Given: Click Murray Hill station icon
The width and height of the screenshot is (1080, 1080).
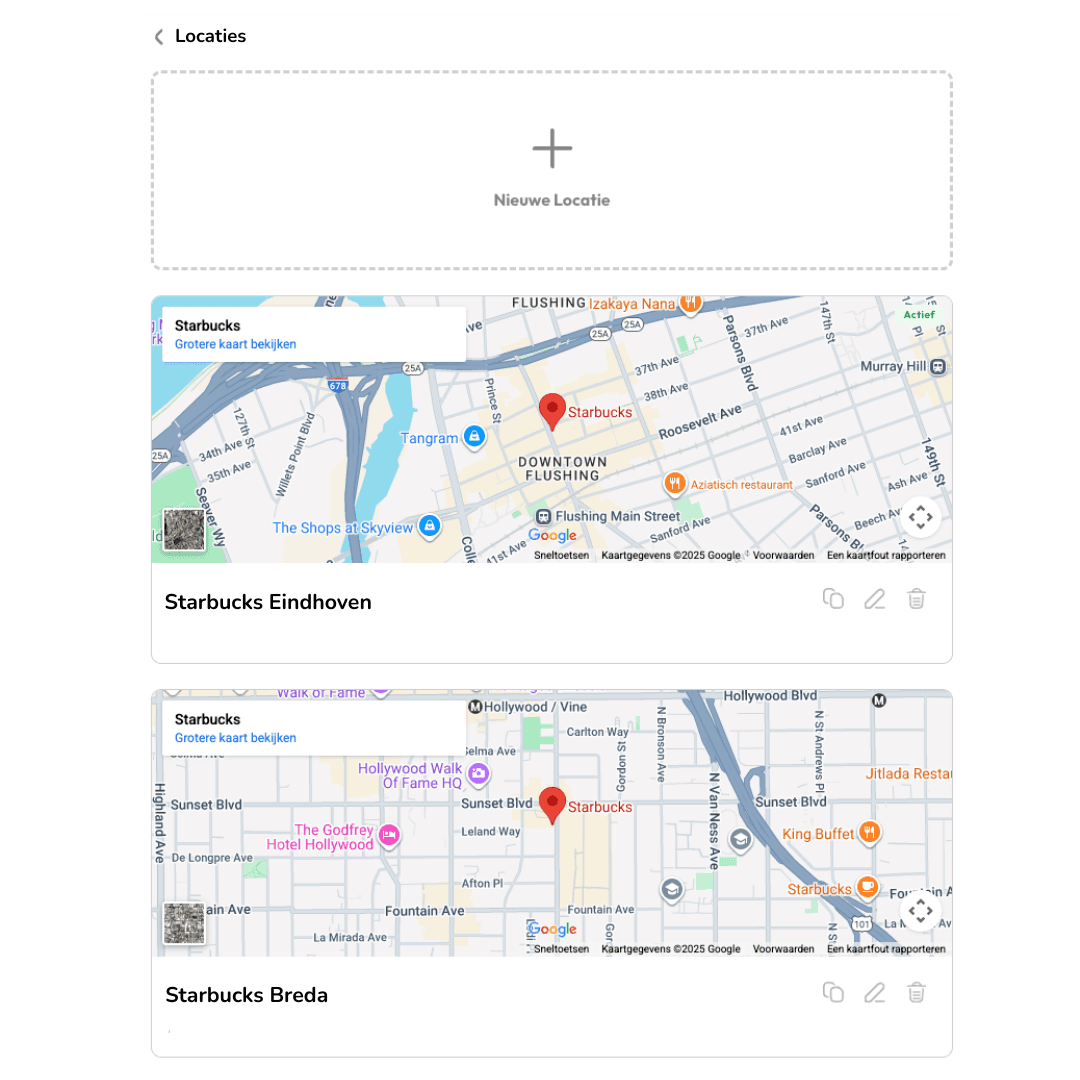Looking at the screenshot, I should pos(937,366).
